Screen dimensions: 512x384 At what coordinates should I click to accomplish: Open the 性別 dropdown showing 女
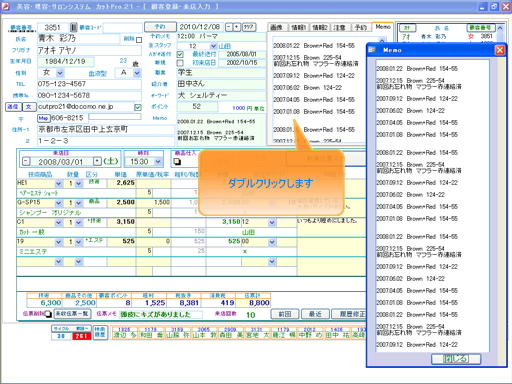pos(60,73)
